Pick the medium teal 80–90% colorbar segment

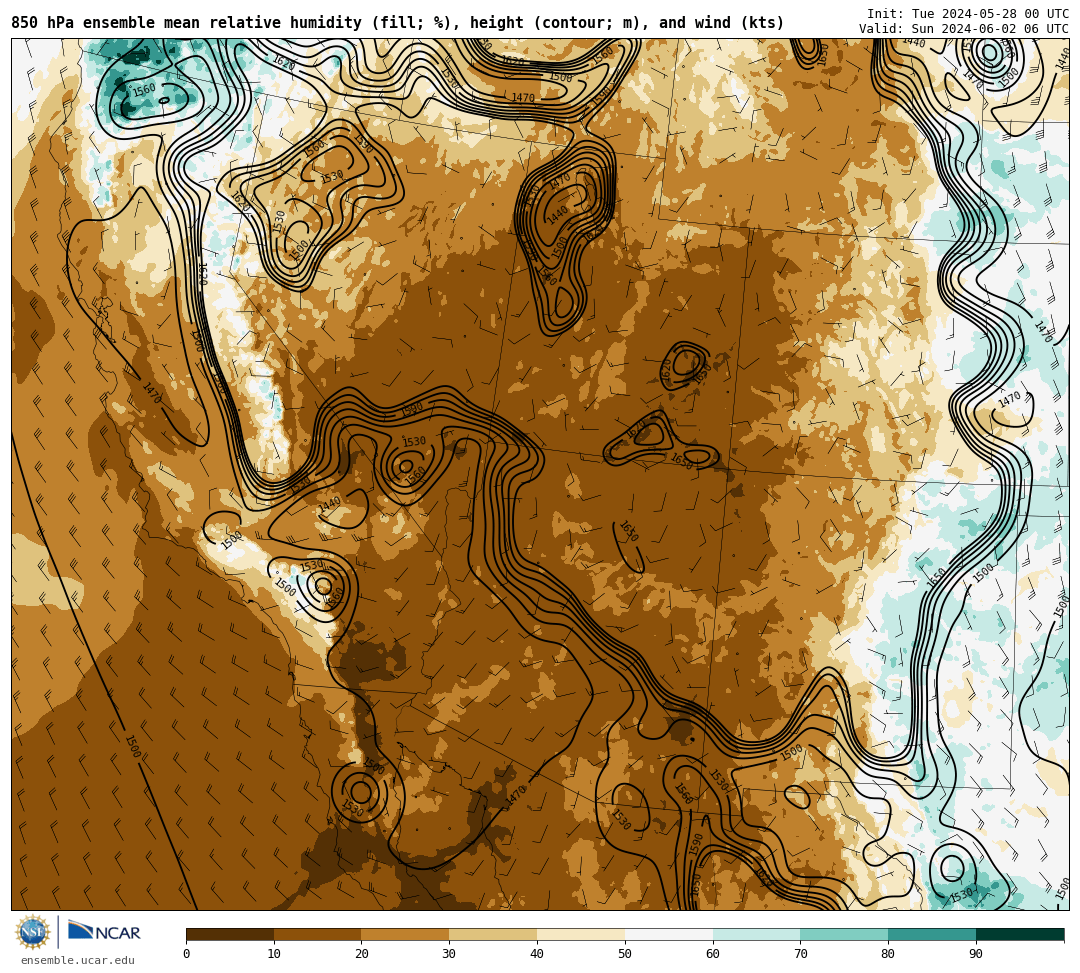[x=932, y=934]
